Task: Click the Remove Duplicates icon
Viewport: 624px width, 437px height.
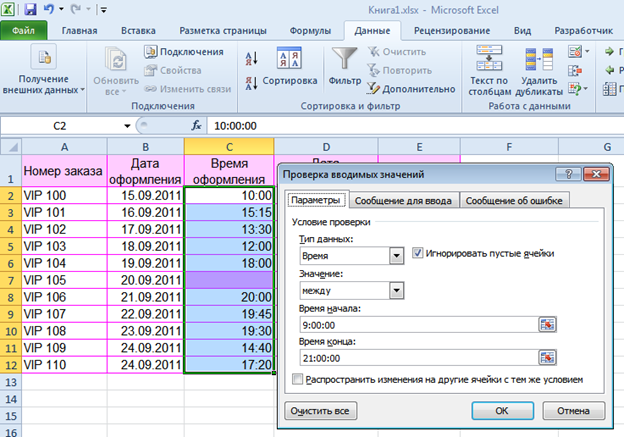Action: [x=540, y=60]
